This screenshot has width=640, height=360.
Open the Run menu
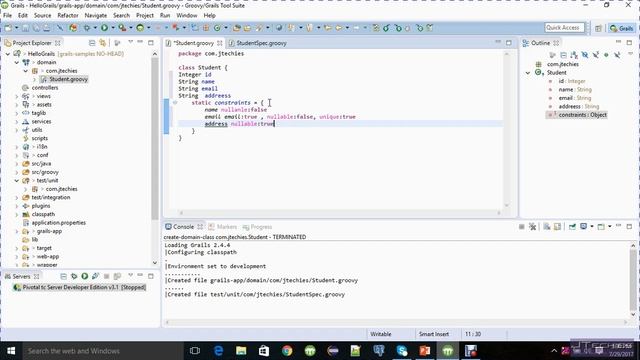point(165,16)
